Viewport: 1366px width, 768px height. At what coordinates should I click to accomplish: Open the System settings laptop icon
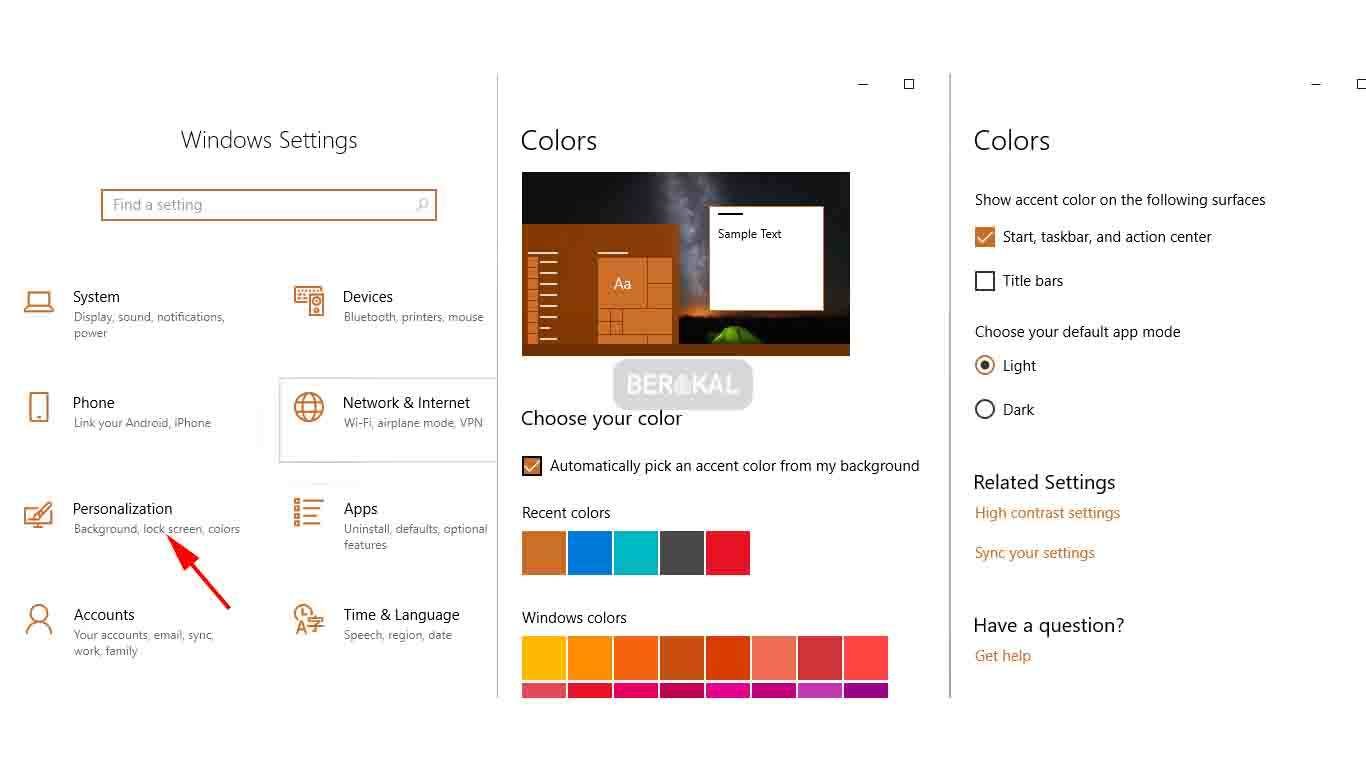tap(39, 301)
